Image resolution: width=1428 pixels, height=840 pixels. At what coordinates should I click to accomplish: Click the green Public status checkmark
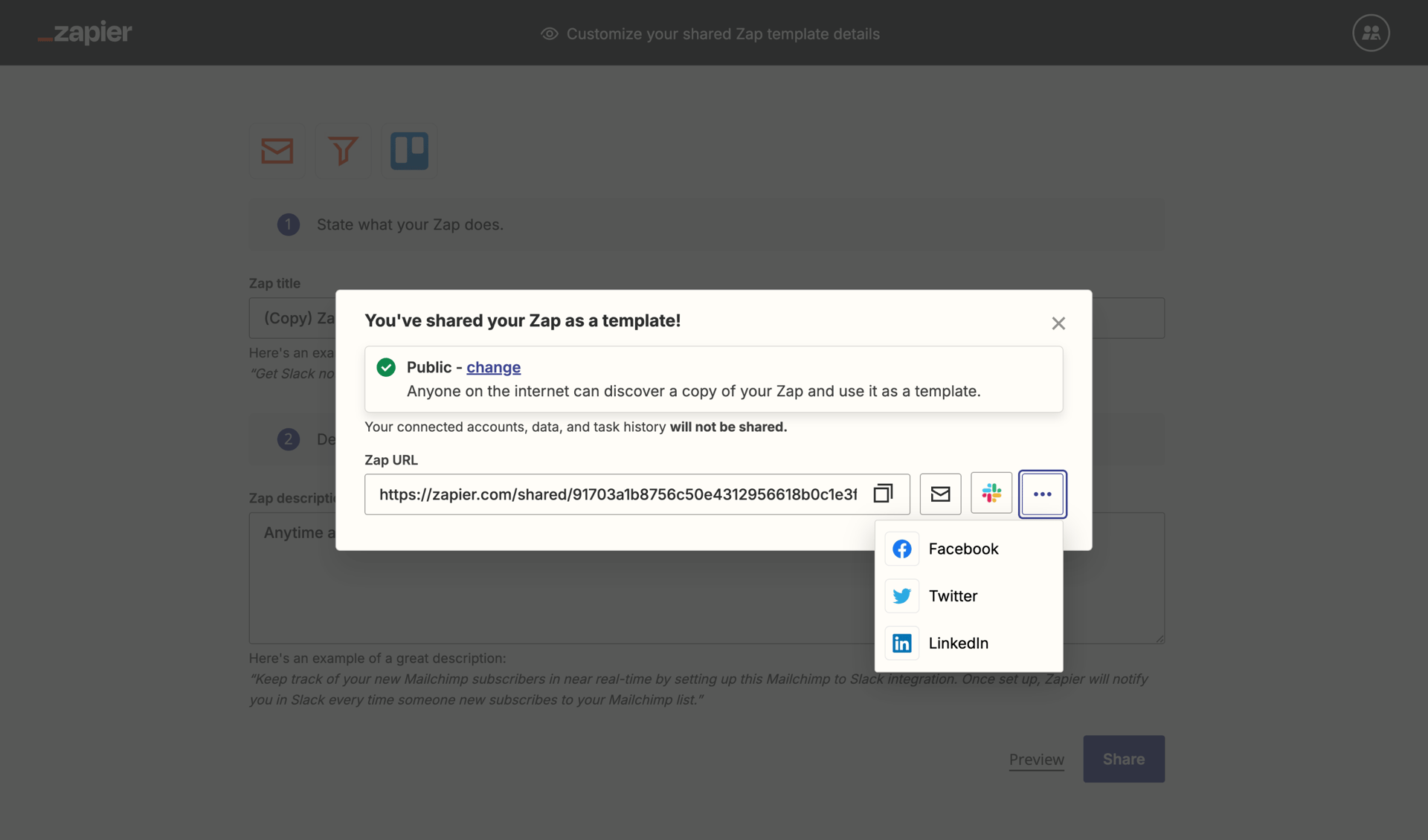tap(386, 367)
